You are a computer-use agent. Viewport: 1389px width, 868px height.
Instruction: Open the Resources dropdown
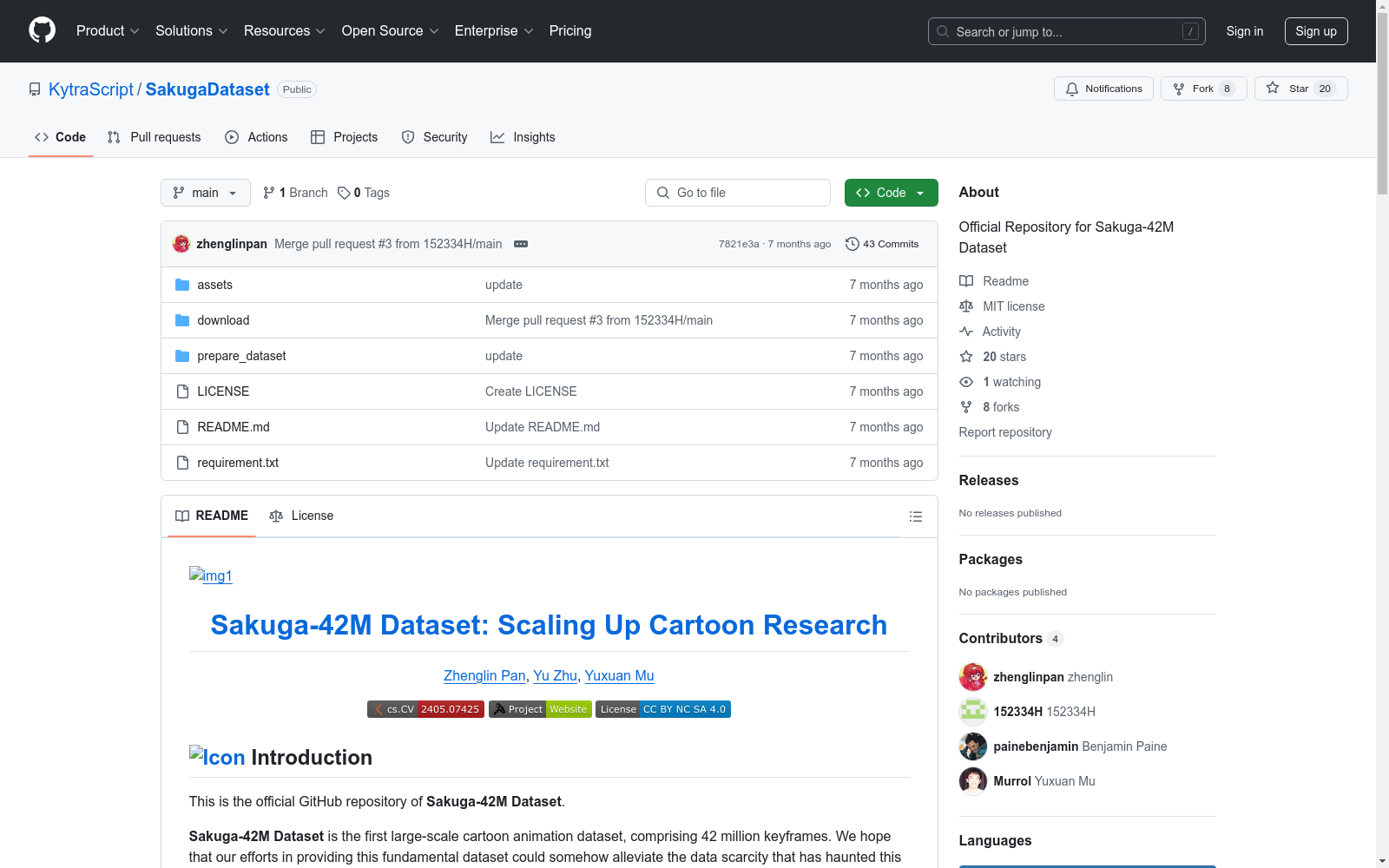click(x=284, y=30)
